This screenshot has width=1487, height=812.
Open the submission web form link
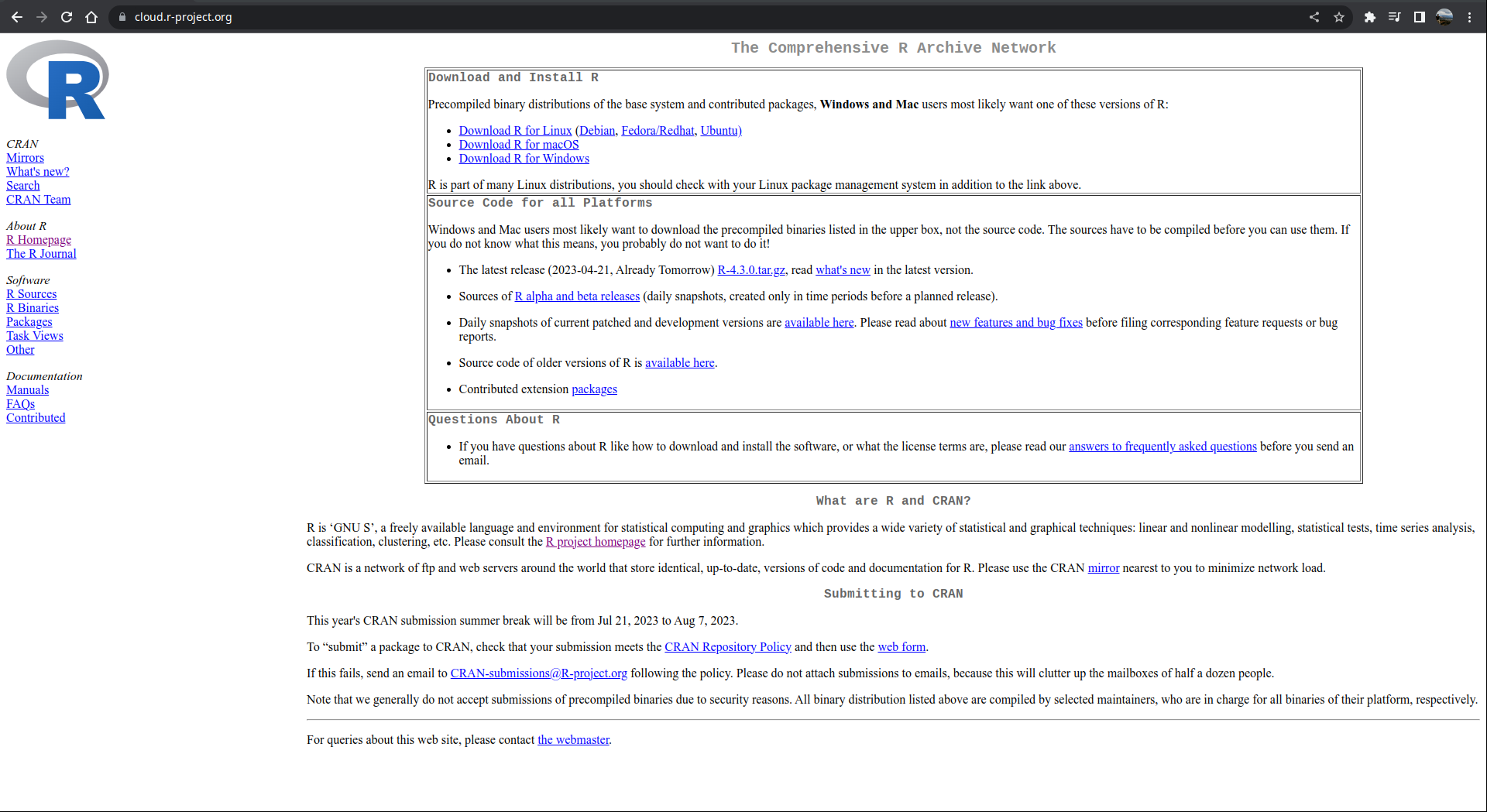(901, 647)
